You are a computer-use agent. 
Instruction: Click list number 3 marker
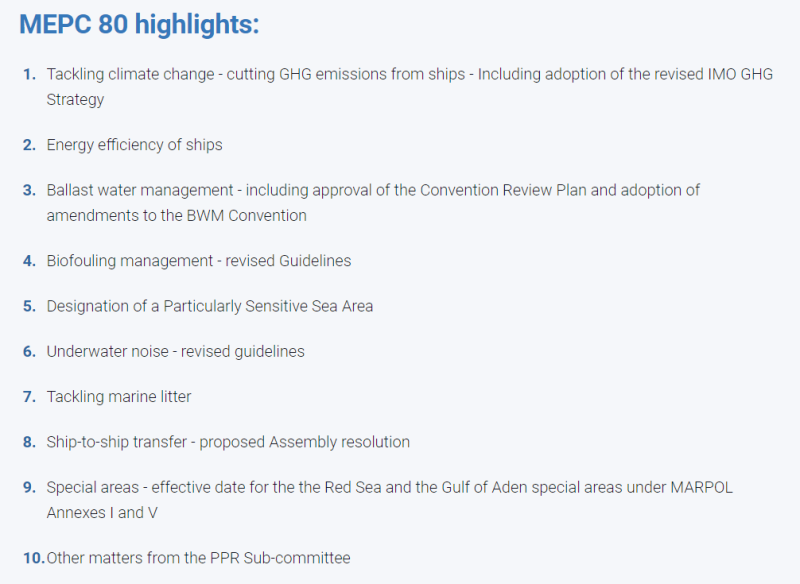30,190
